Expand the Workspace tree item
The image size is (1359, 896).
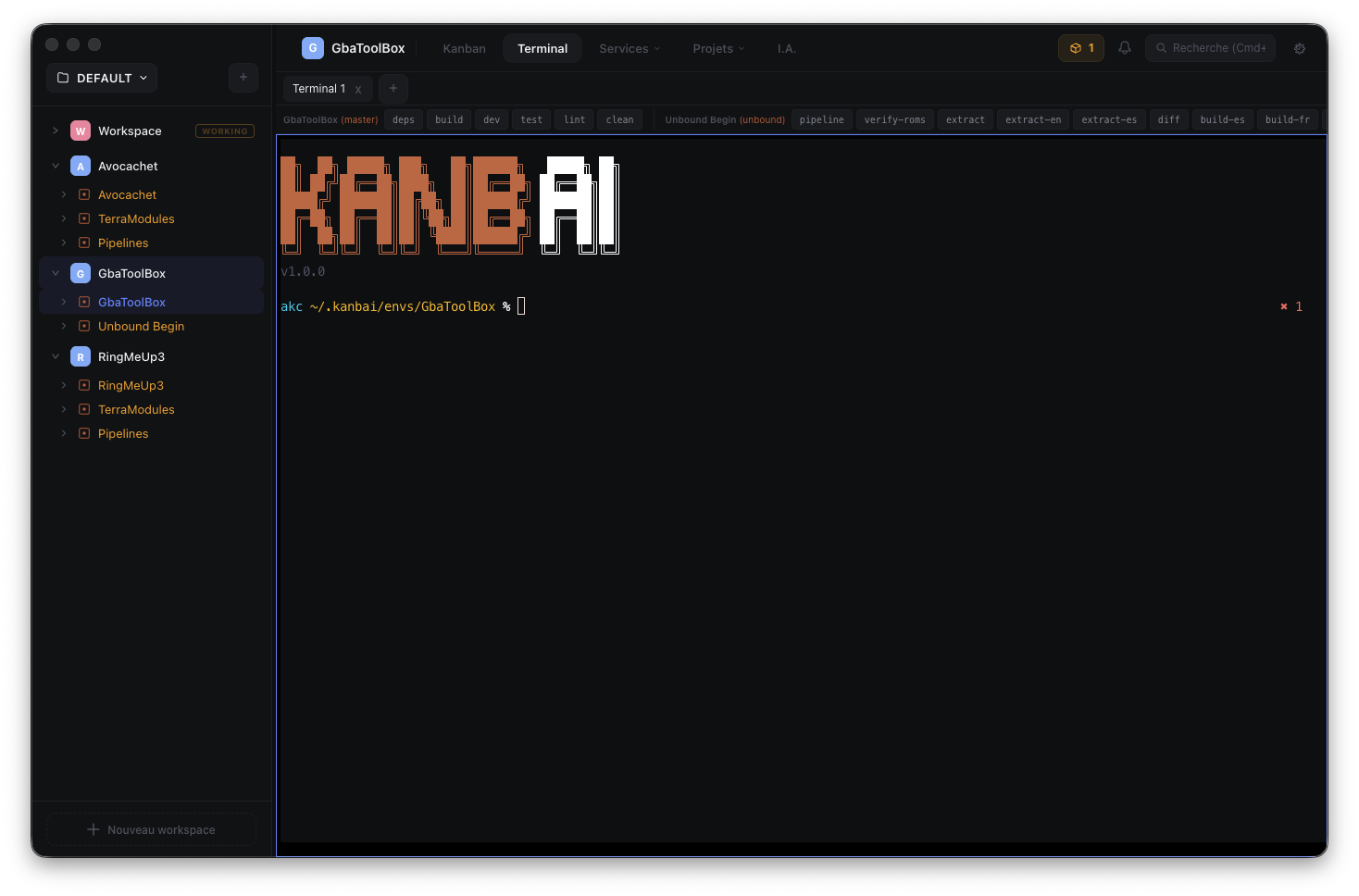tap(56, 131)
